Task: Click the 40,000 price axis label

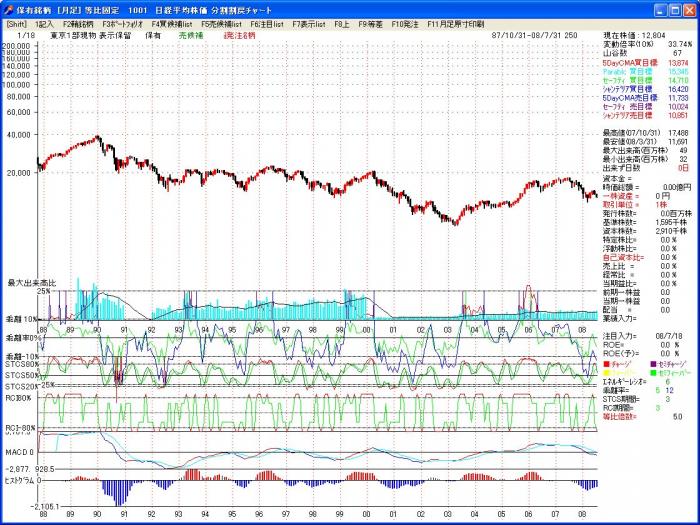Action: point(19,134)
